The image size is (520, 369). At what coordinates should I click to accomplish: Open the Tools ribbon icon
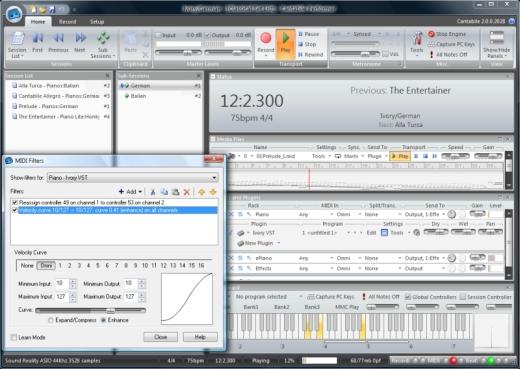click(417, 43)
